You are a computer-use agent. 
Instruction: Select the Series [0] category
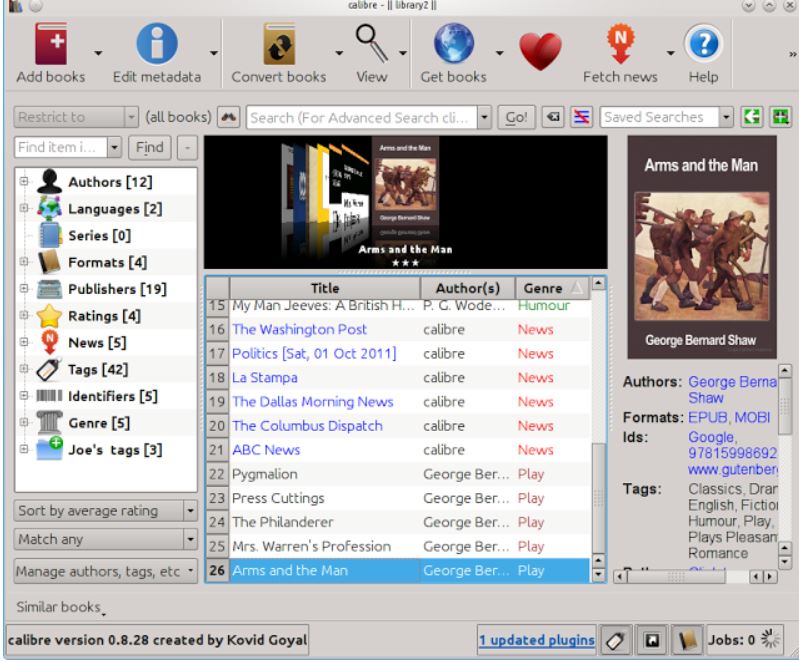coord(99,235)
